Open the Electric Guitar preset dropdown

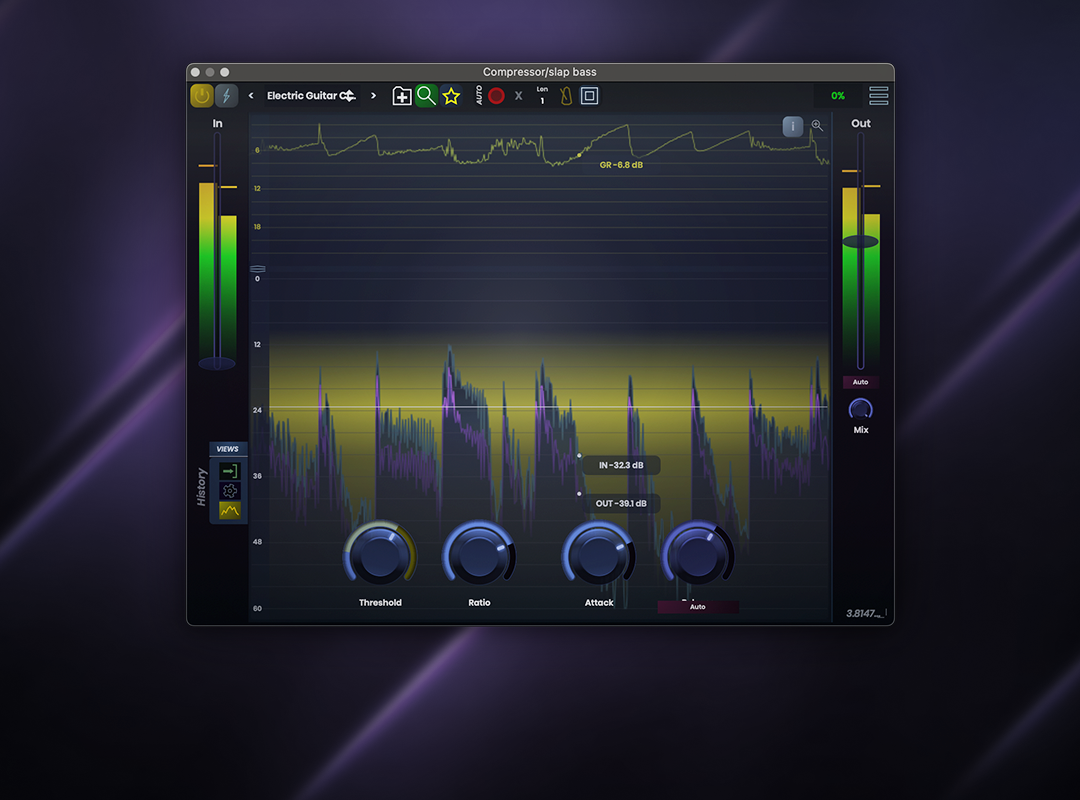311,96
